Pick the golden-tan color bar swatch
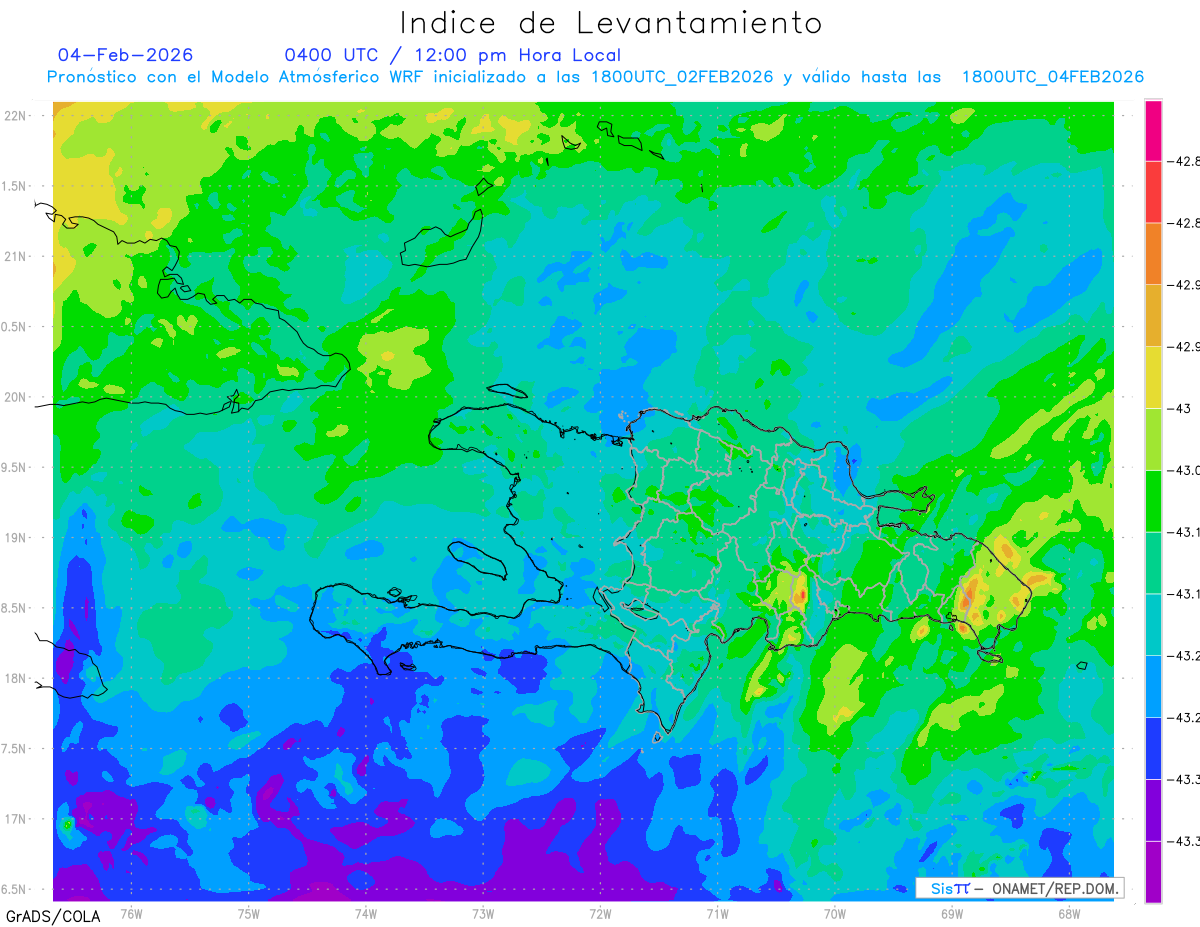 pyautogui.click(x=1153, y=315)
